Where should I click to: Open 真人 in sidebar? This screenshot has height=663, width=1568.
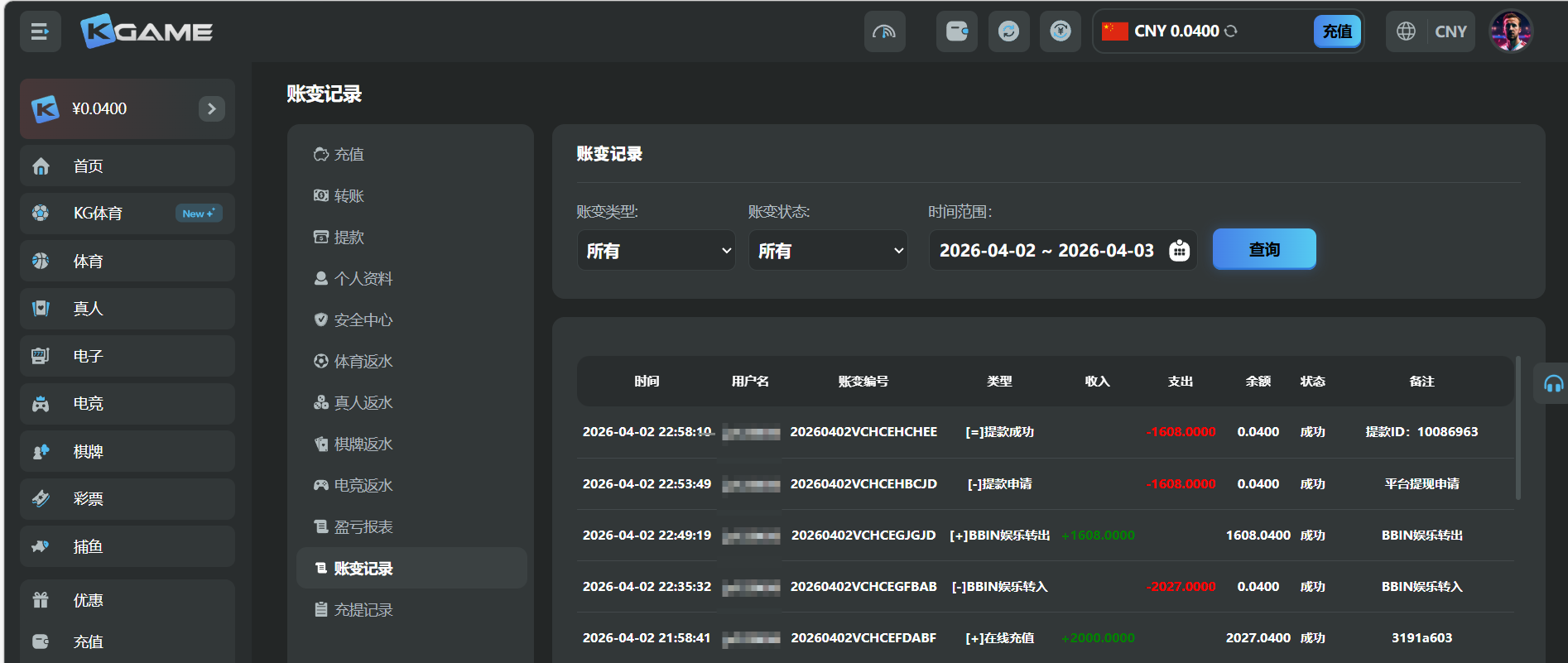(x=127, y=309)
